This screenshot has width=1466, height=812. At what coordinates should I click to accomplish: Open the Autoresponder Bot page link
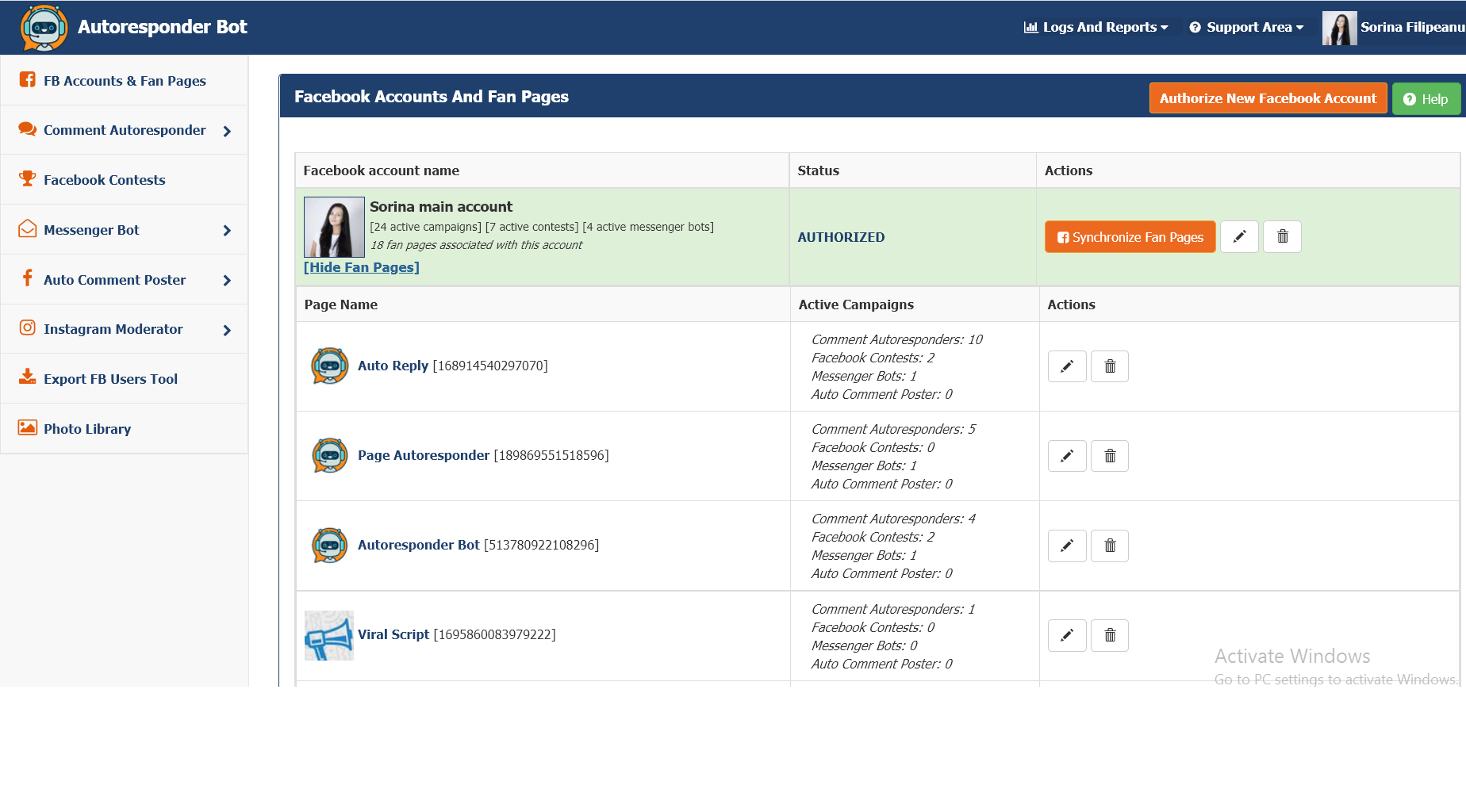click(x=419, y=545)
